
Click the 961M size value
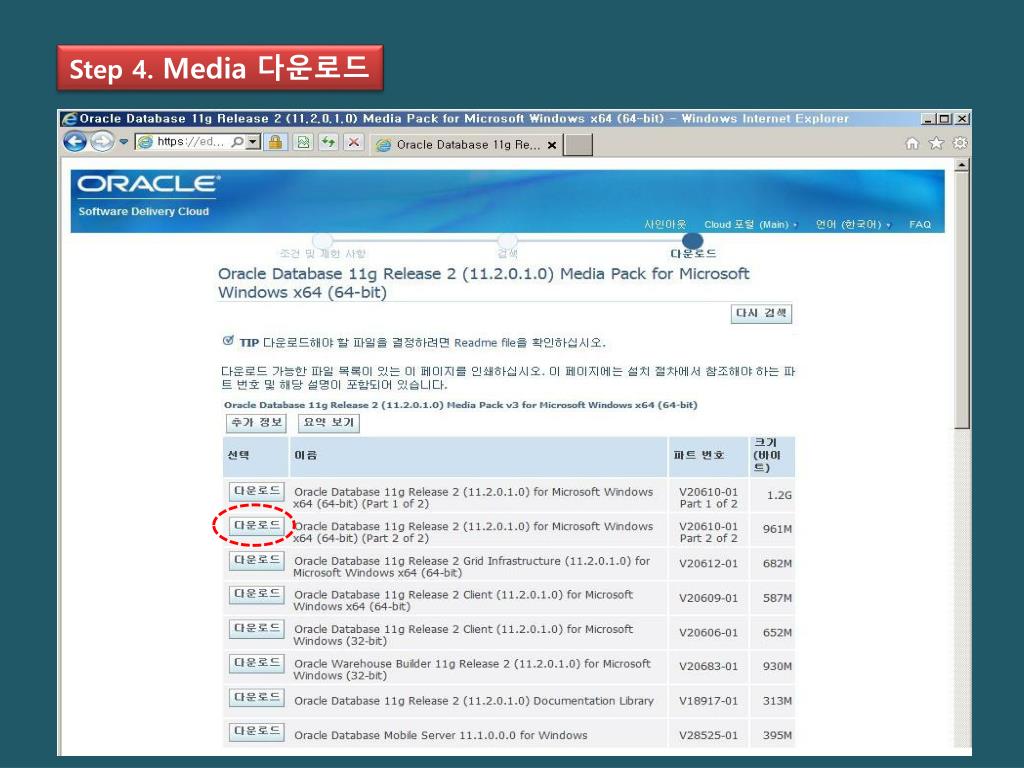click(x=777, y=529)
